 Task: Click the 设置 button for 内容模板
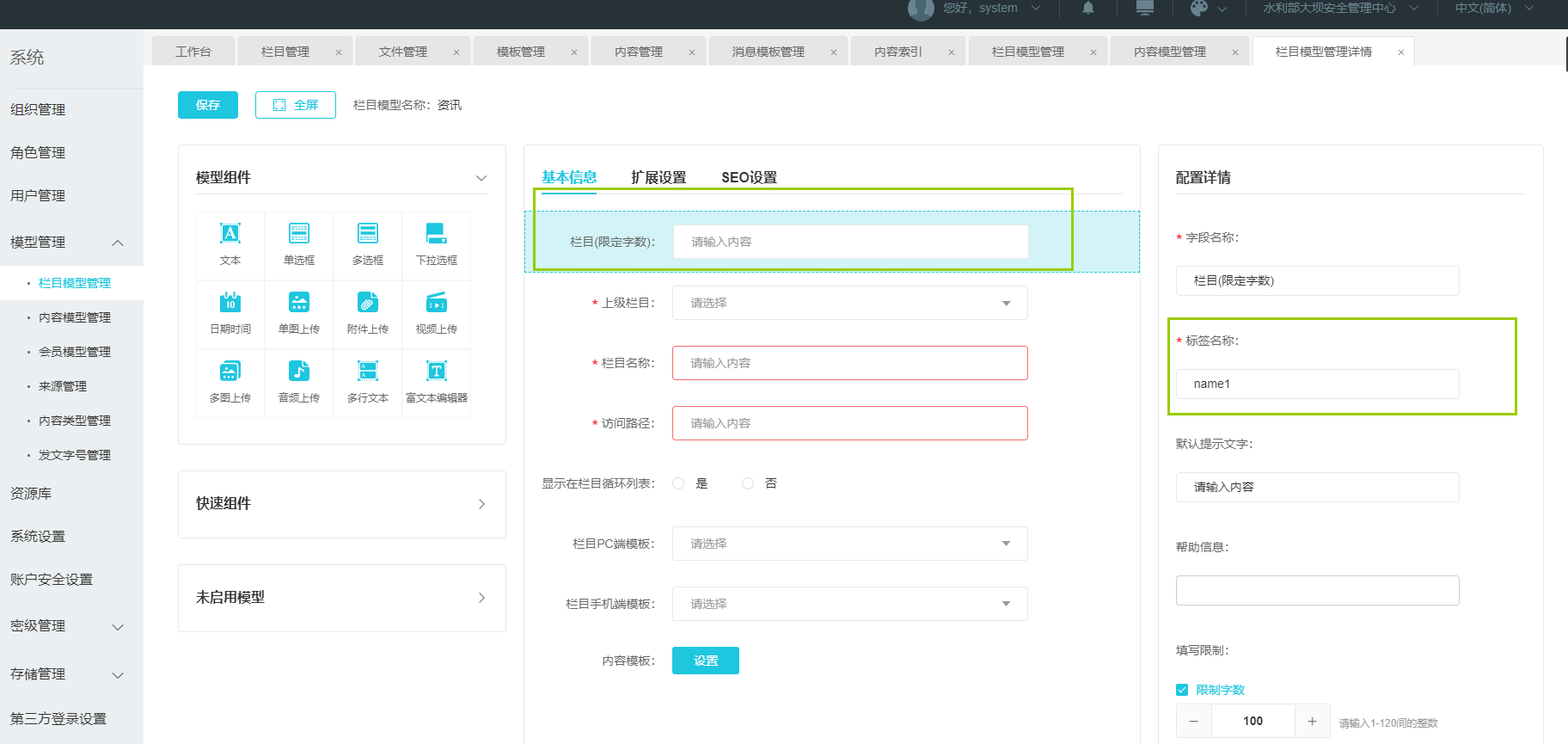pos(706,661)
